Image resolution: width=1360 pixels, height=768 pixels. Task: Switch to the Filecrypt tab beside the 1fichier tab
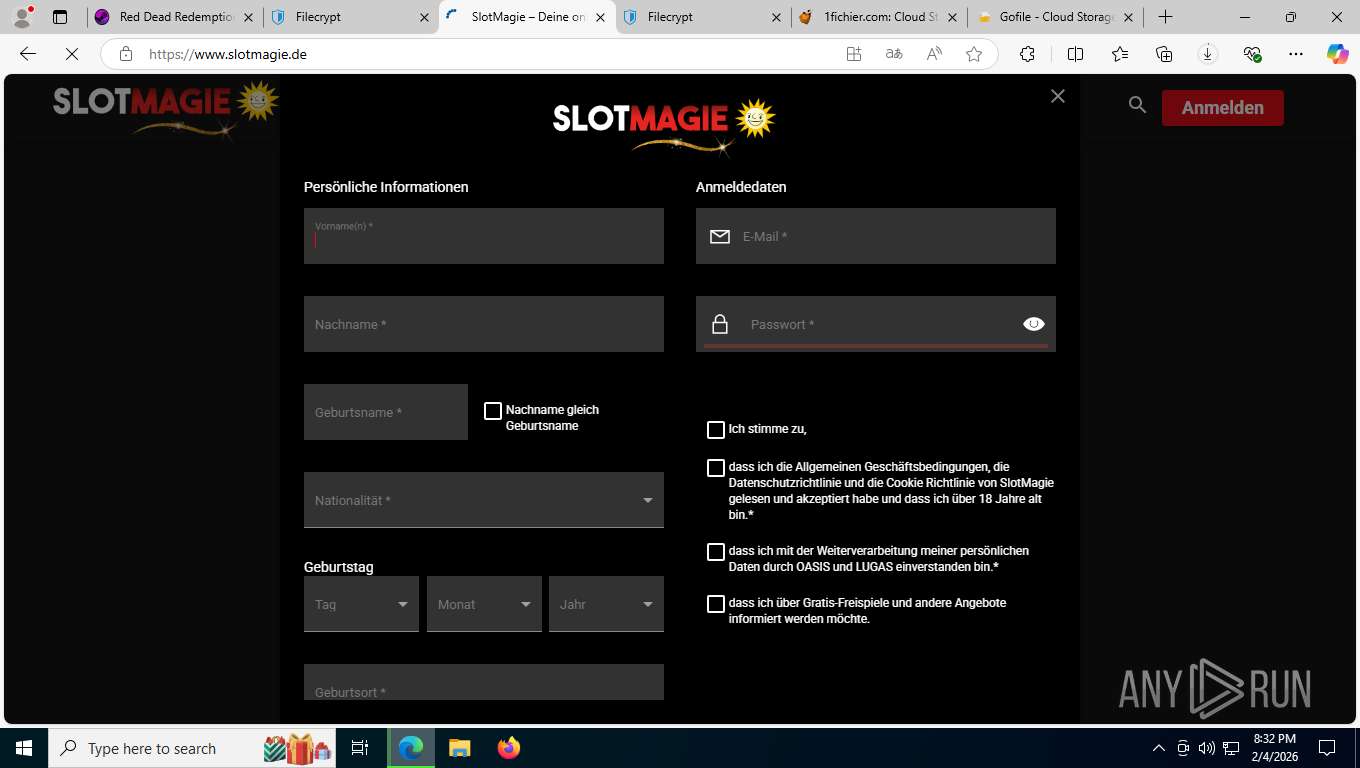coord(702,17)
